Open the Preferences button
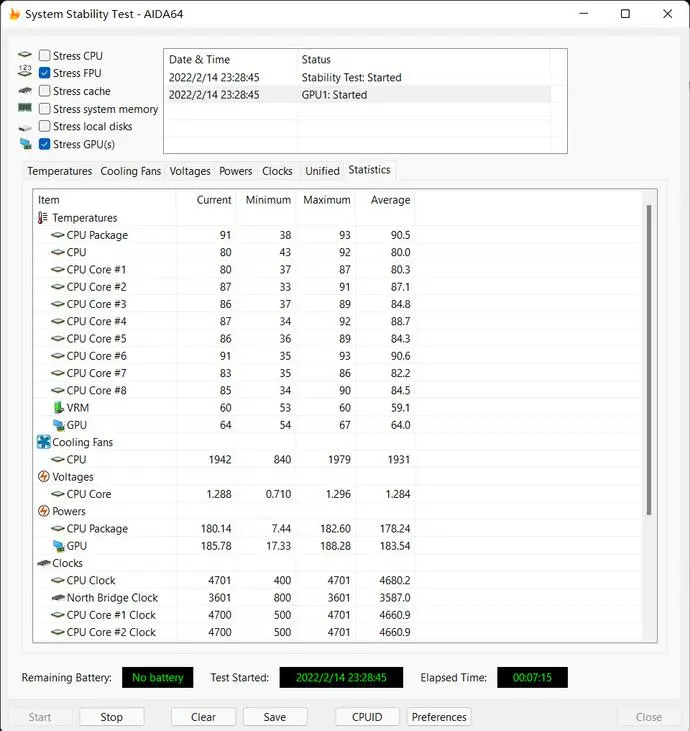This screenshot has height=731, width=690. (x=439, y=717)
